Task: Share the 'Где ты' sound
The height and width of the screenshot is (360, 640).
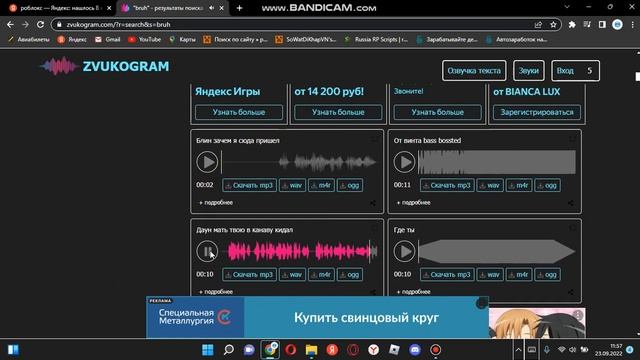Action: click(571, 292)
